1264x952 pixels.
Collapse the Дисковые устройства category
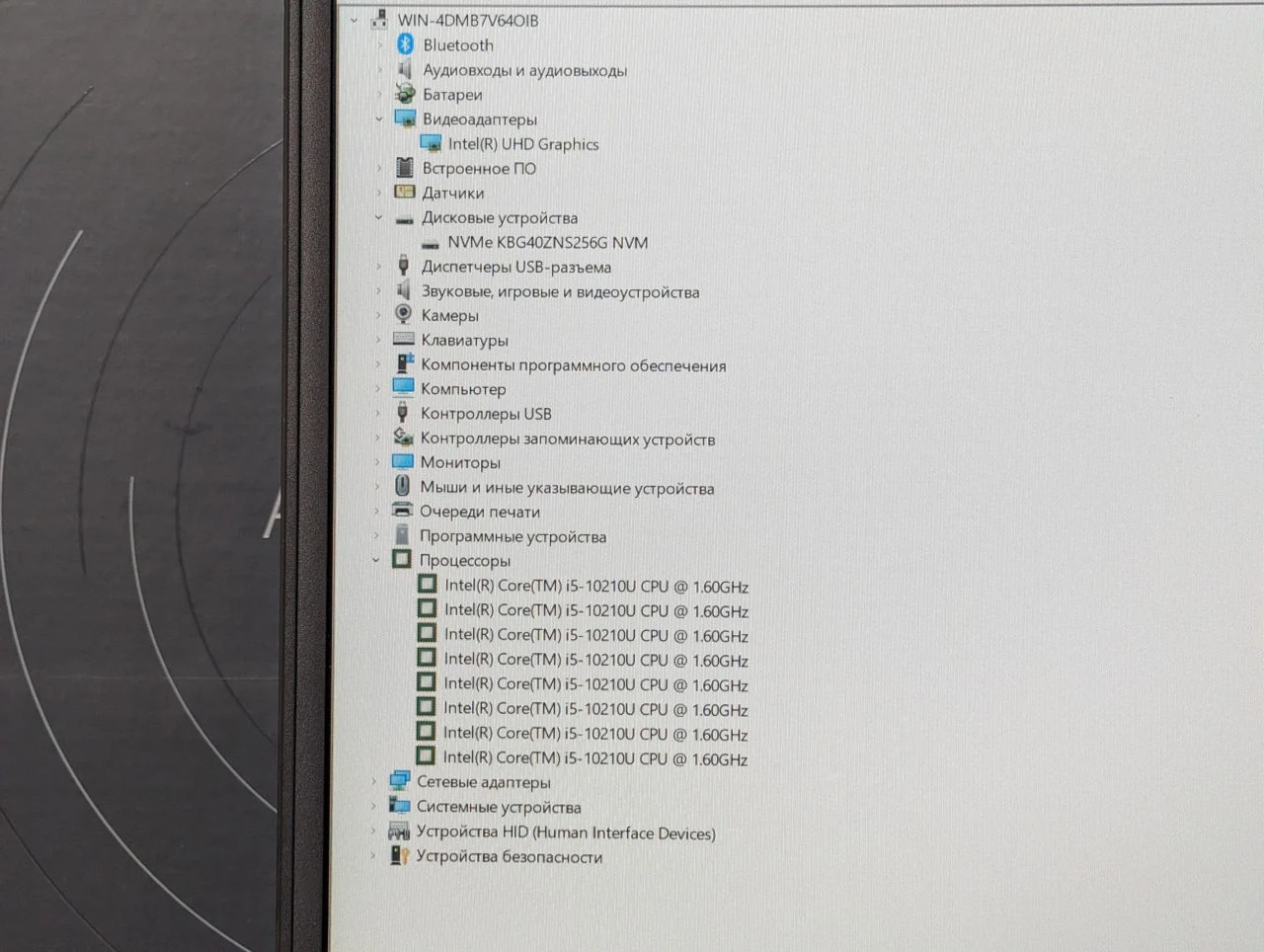click(x=378, y=217)
